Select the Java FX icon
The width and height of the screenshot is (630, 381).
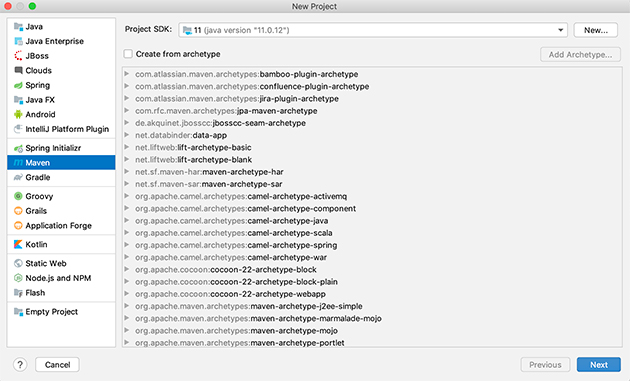pos(18,100)
